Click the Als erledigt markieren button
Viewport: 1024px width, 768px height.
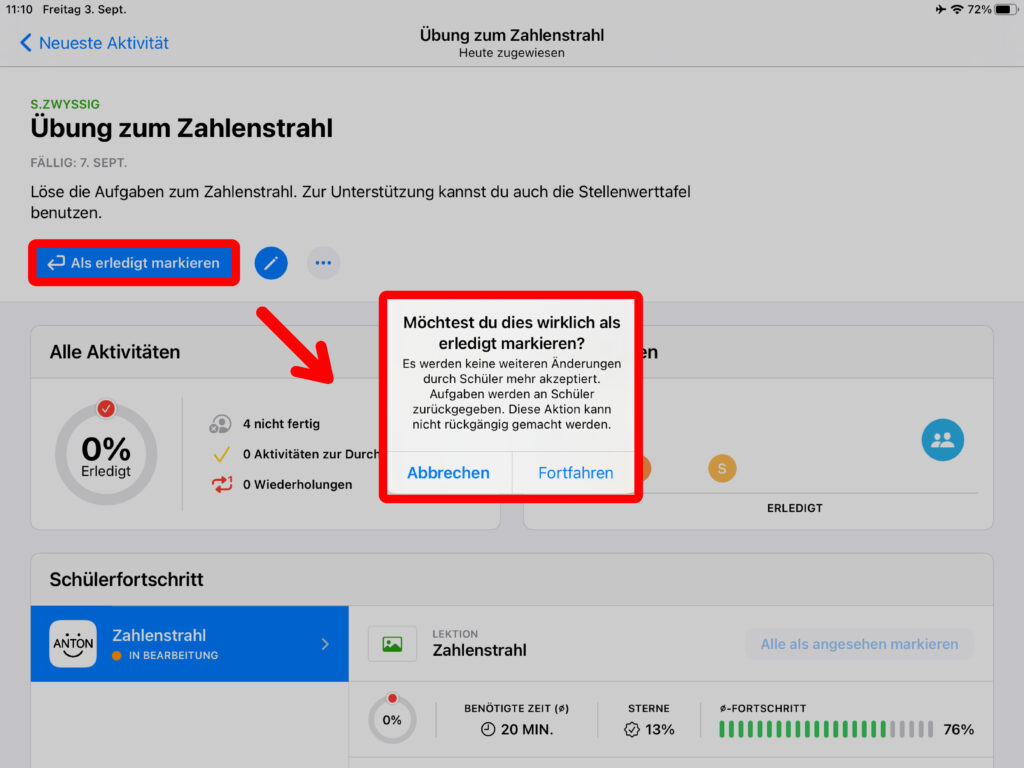134,263
